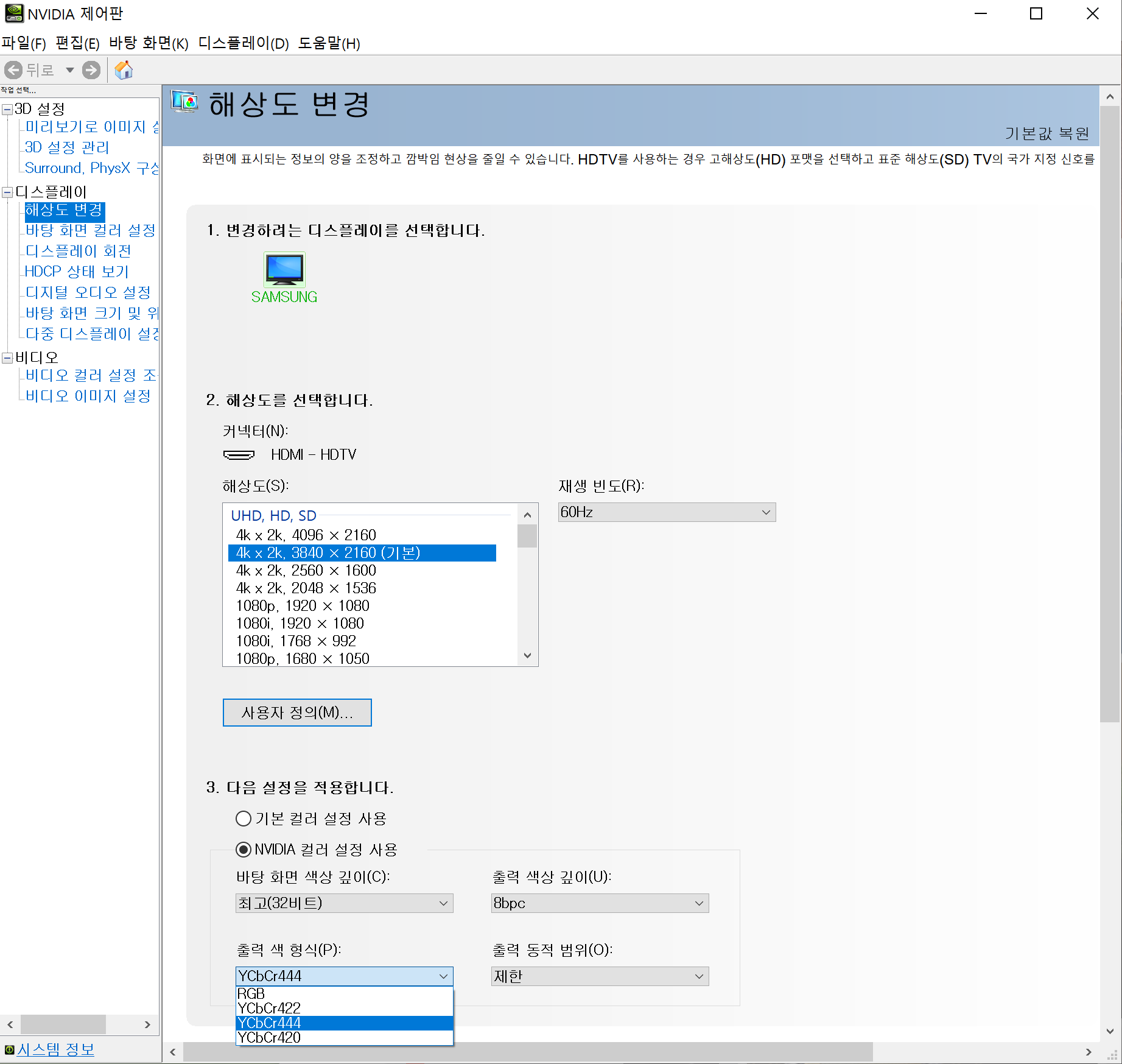
Task: Select 기본 컬러 설정 사용 radio button
Action: tap(244, 819)
